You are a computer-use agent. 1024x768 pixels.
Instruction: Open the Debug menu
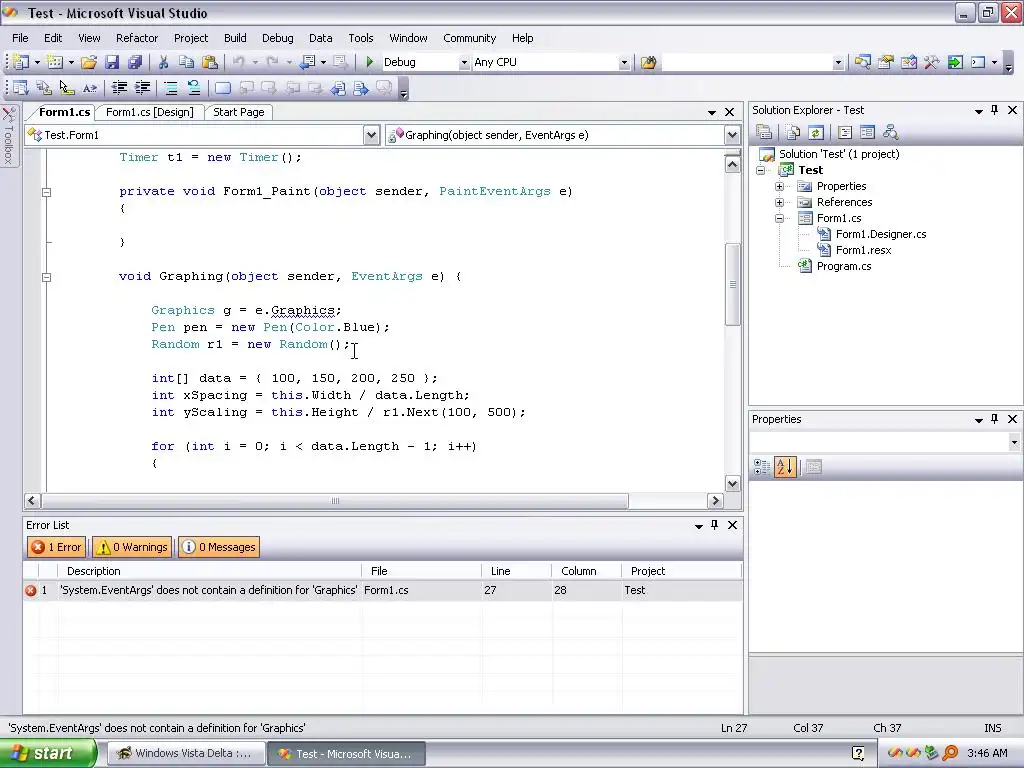278,38
